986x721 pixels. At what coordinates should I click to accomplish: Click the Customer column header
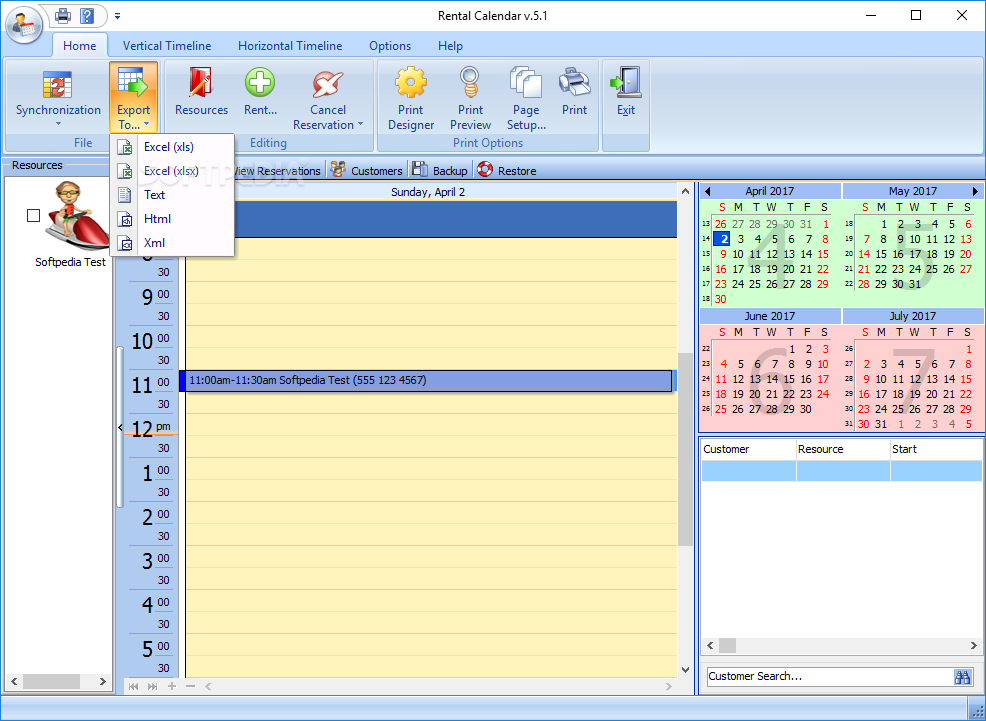click(x=748, y=449)
